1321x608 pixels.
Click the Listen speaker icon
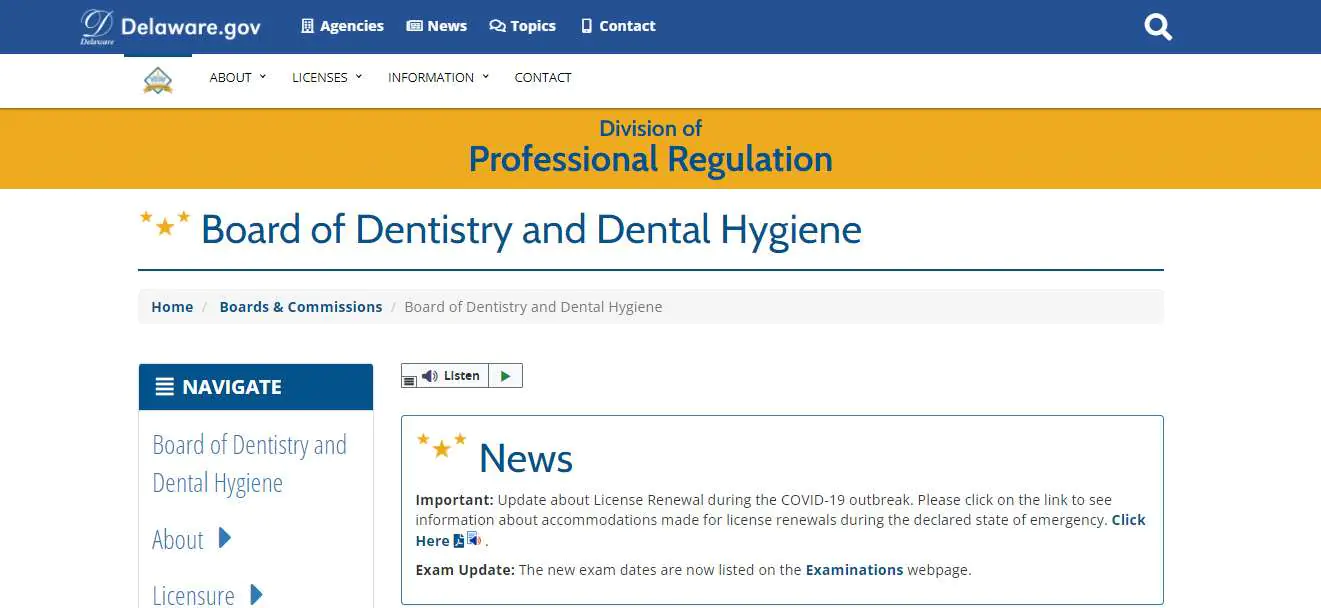pyautogui.click(x=431, y=374)
